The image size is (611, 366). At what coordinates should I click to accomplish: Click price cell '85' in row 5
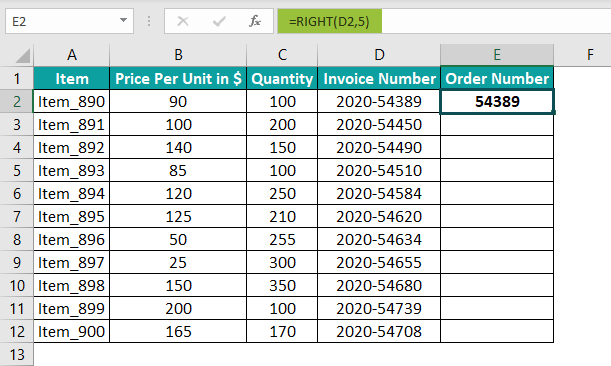(x=178, y=170)
